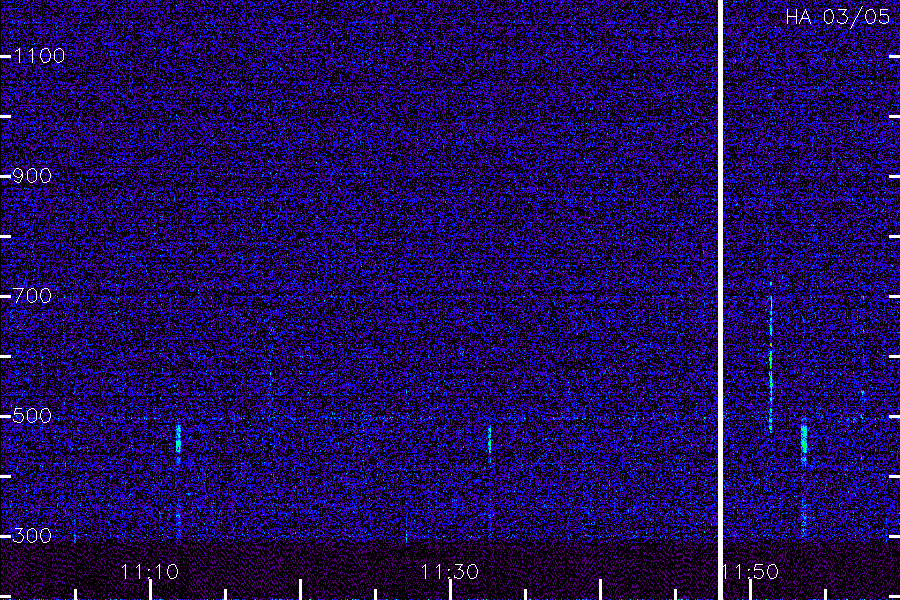The image size is (900, 600).
Task: Click the bright burst just after 11:30 below 500
Action: tap(490, 441)
